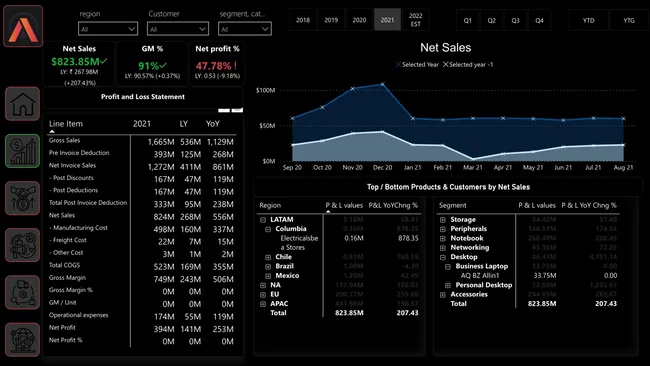
Task: Open the region dropdown
Action: coord(108,29)
